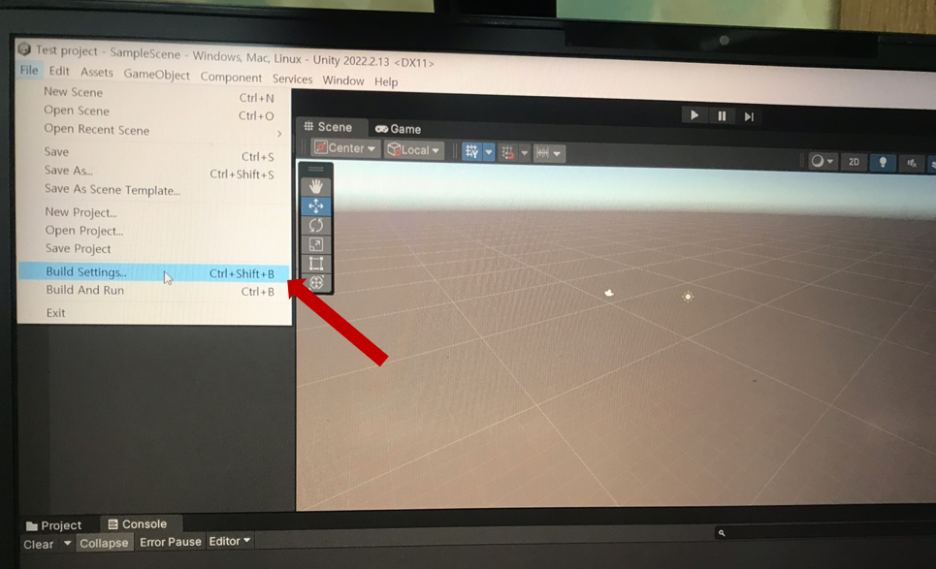Open the Clear options dropdown arrow

click(67, 543)
